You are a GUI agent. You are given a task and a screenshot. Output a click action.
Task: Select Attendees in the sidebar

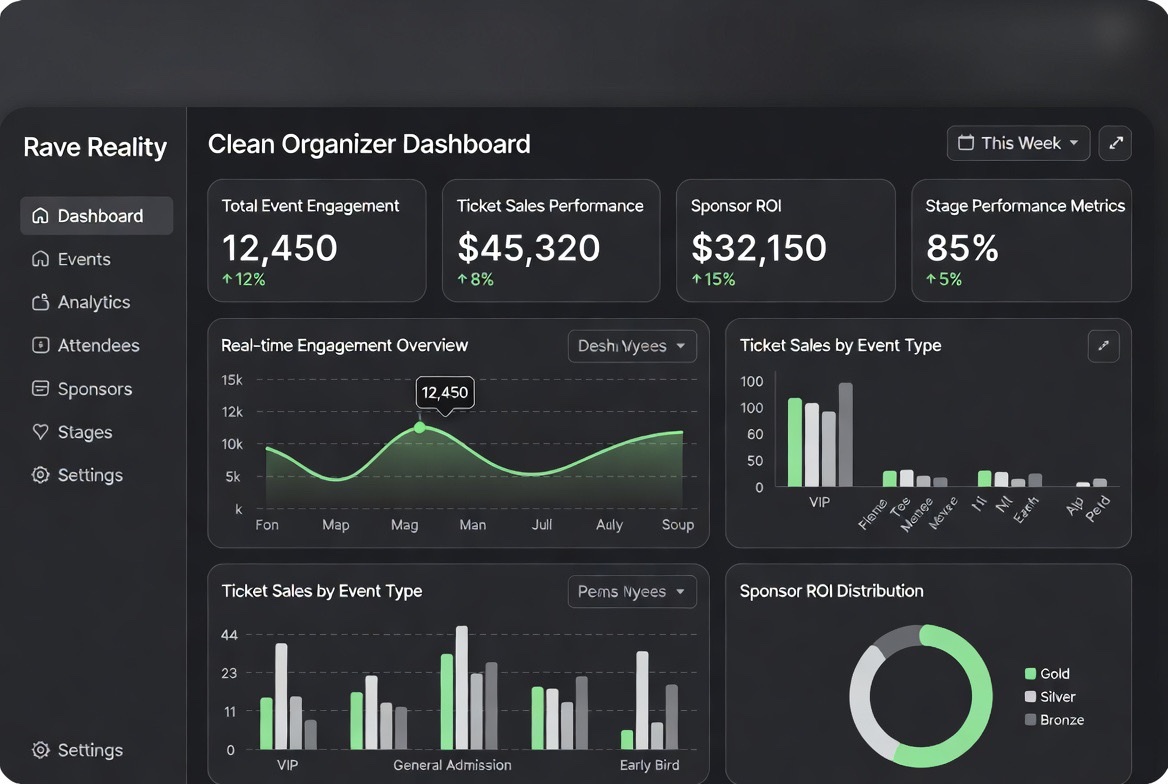(86, 345)
